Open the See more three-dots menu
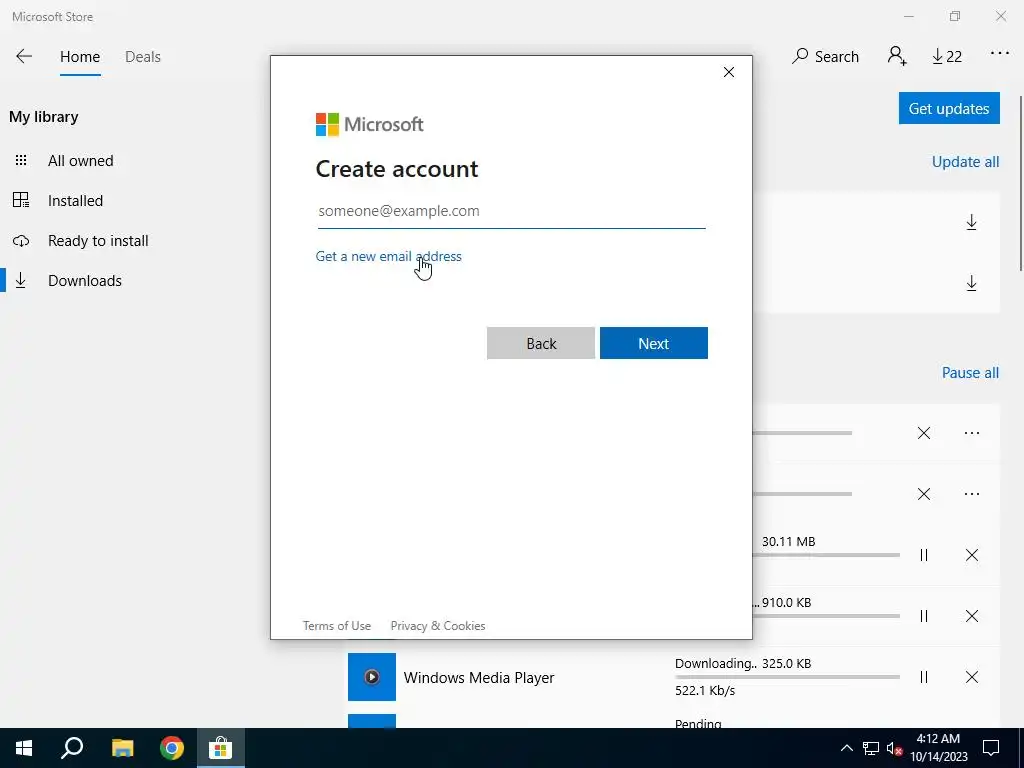The width and height of the screenshot is (1024, 768). coord(999,54)
